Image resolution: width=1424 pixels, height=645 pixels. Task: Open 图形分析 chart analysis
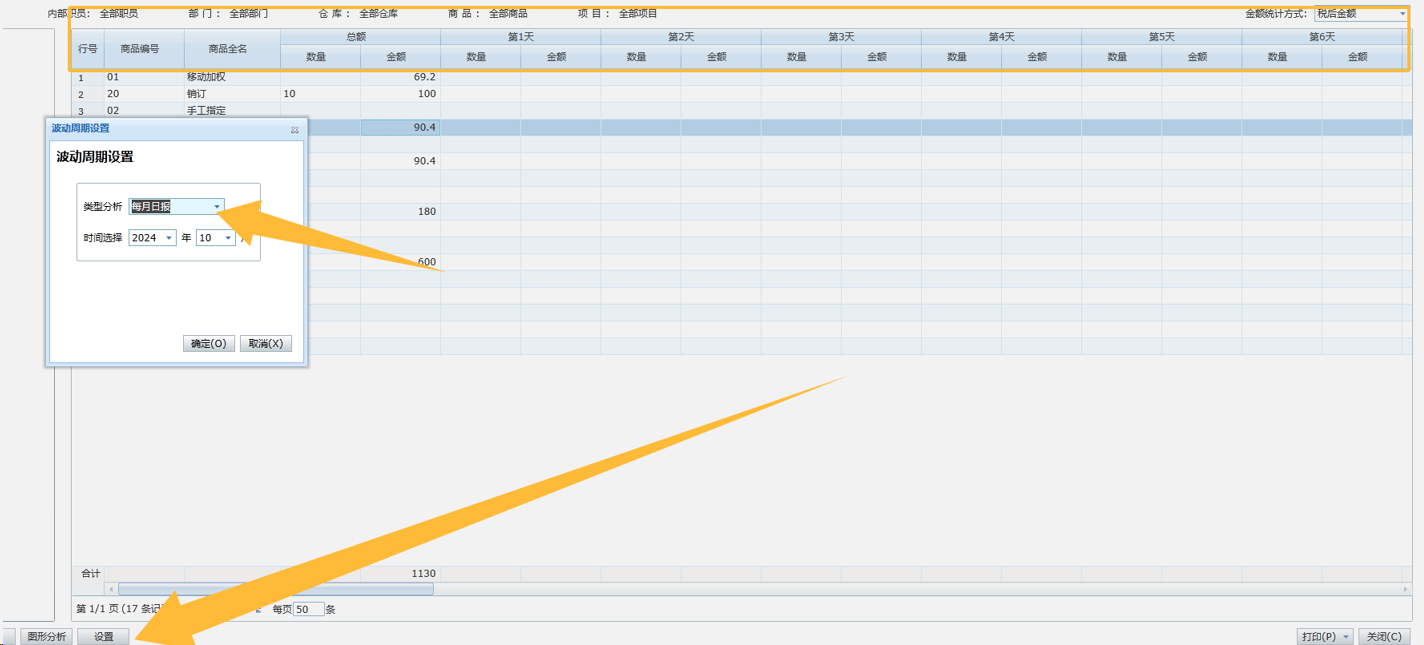coord(46,637)
